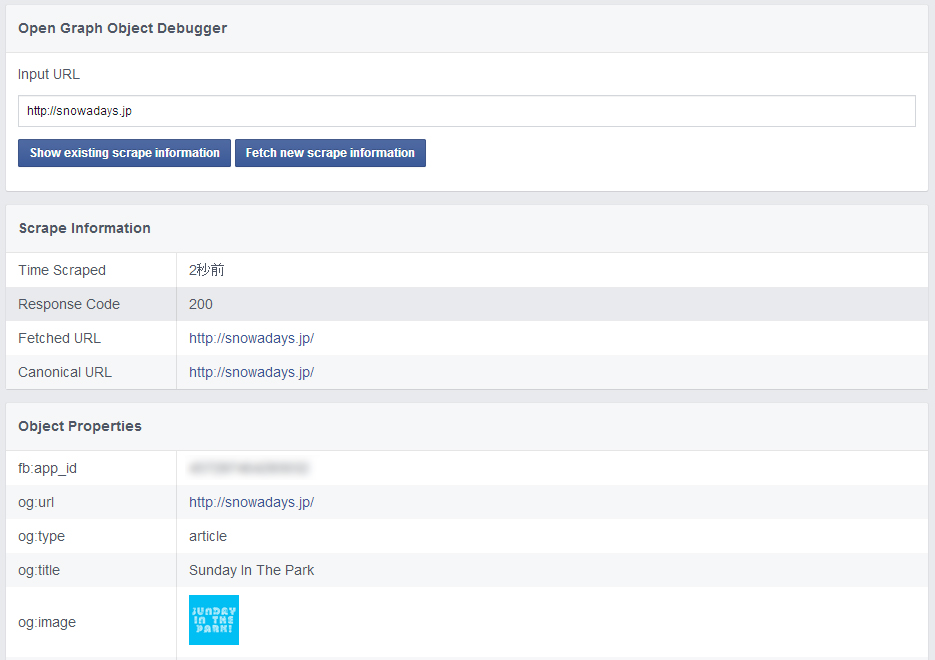Click the Sunday In The Park thumbnail image
This screenshot has width=935, height=660.
(x=214, y=620)
